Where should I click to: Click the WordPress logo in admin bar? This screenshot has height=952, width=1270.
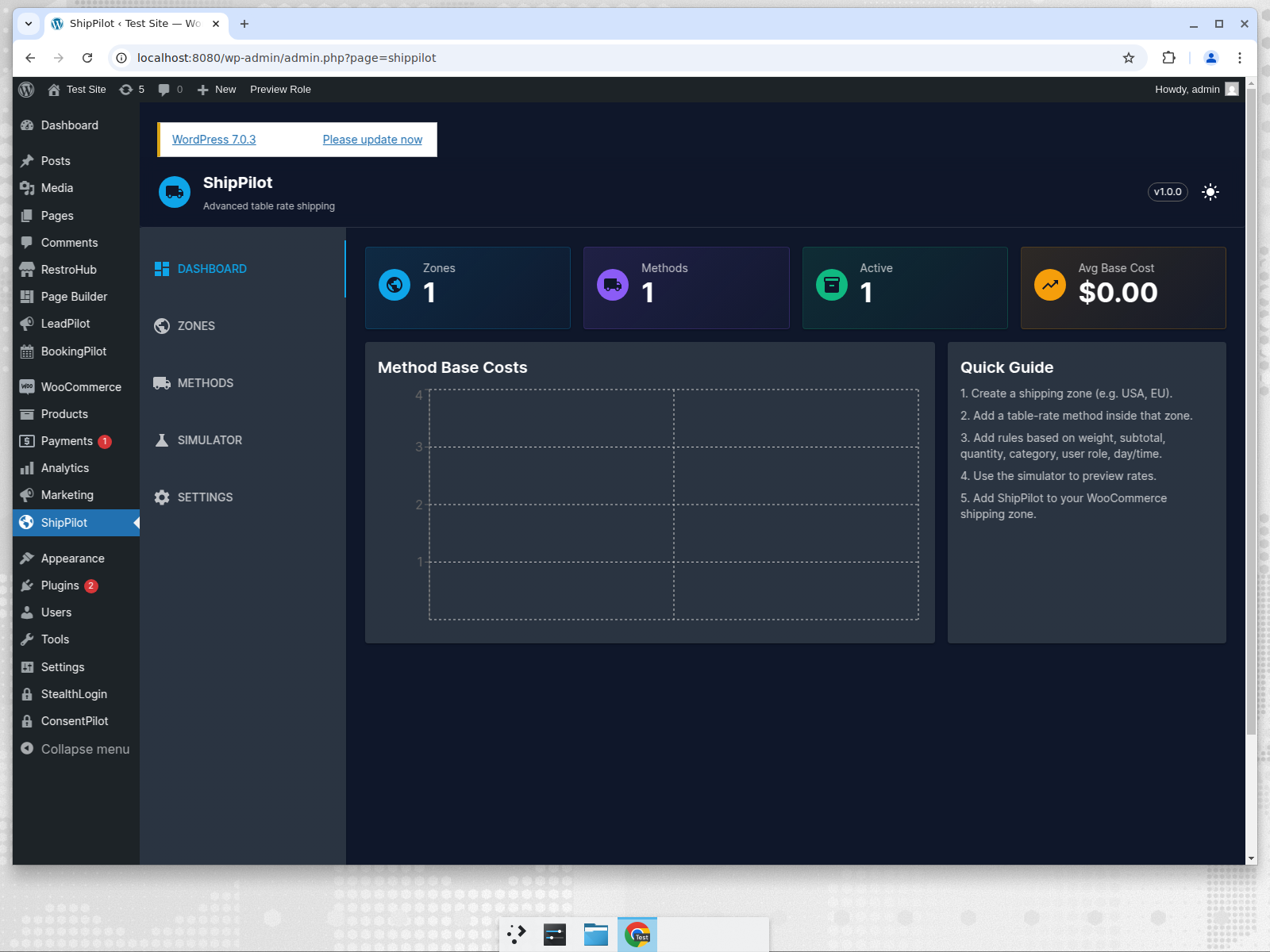pyautogui.click(x=26, y=90)
